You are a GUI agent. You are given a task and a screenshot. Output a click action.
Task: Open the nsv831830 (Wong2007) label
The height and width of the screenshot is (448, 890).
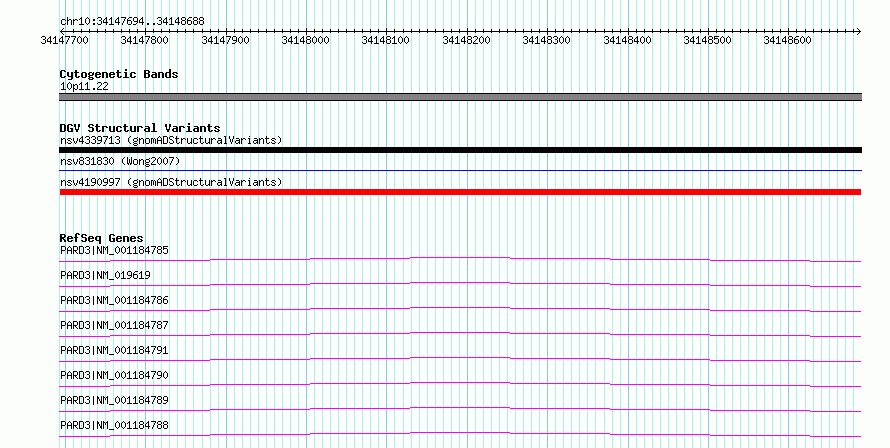(x=120, y=161)
